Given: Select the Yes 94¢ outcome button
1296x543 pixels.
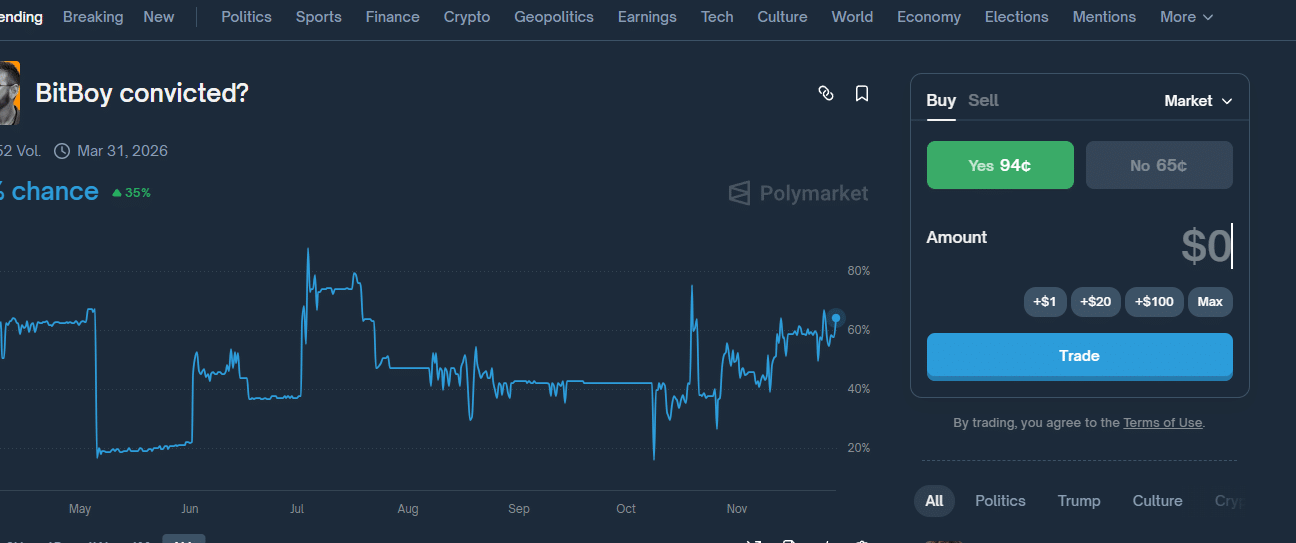Looking at the screenshot, I should click(1000, 165).
